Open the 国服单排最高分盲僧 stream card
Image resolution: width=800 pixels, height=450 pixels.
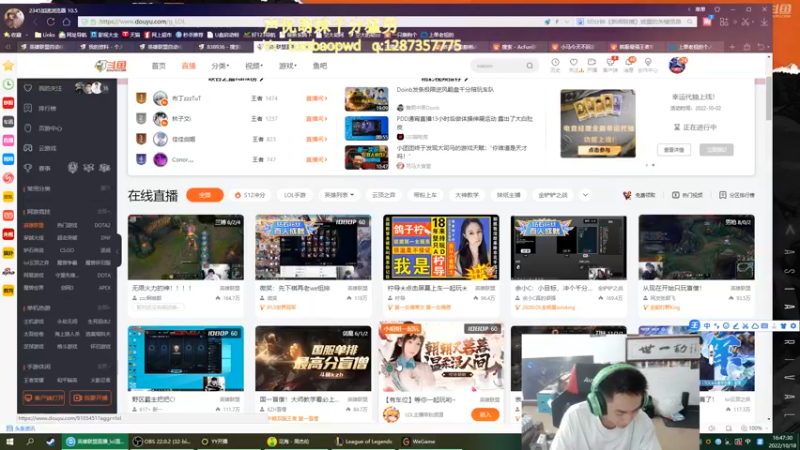(x=313, y=359)
